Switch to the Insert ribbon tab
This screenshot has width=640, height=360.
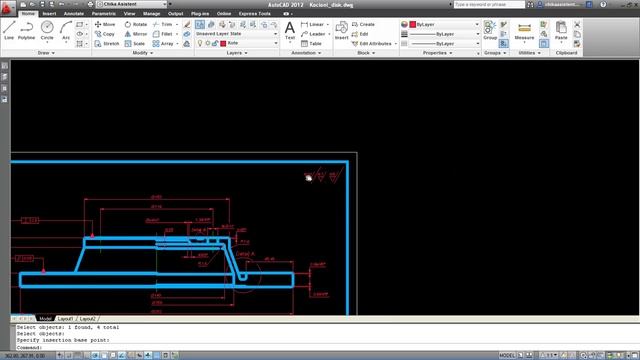tap(49, 13)
